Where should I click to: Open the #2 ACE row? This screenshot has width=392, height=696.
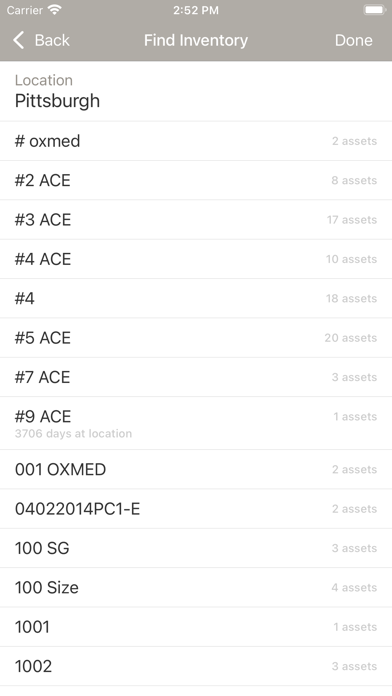[196, 181]
